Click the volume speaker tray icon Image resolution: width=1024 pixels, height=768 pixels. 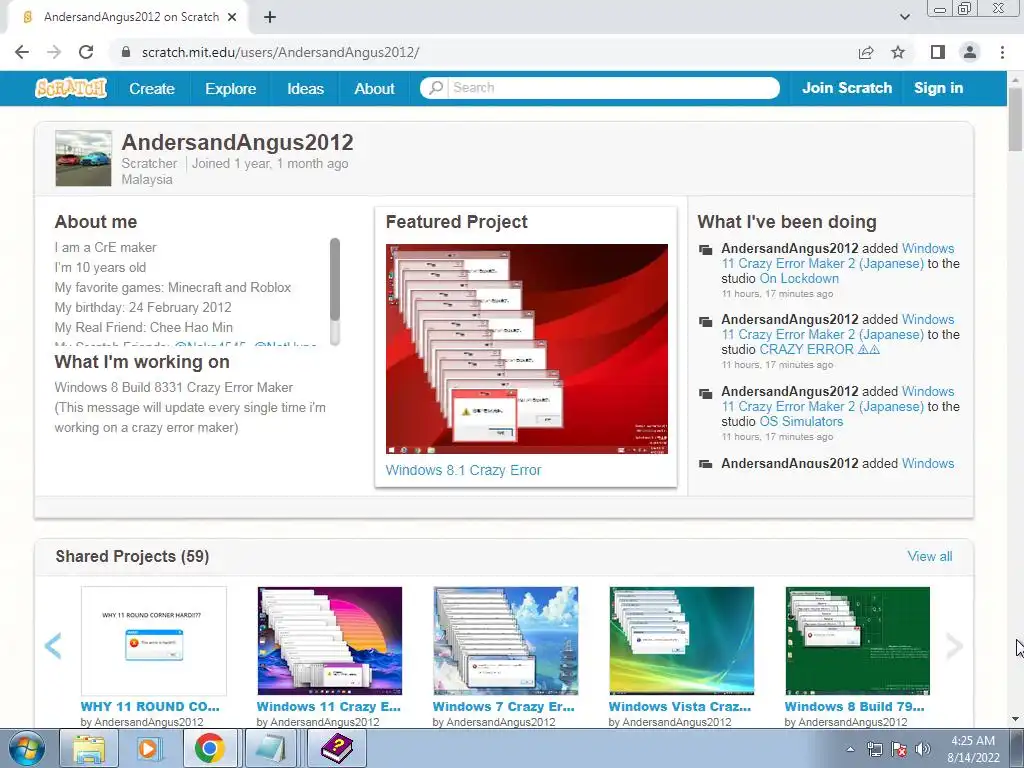point(923,749)
